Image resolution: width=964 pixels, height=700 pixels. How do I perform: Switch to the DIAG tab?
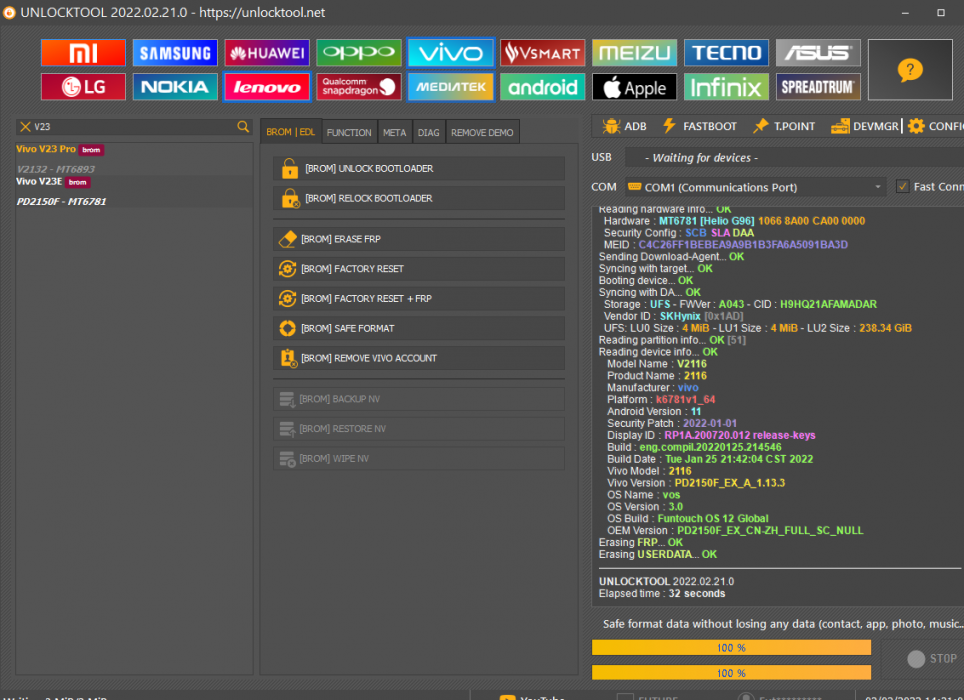click(429, 132)
